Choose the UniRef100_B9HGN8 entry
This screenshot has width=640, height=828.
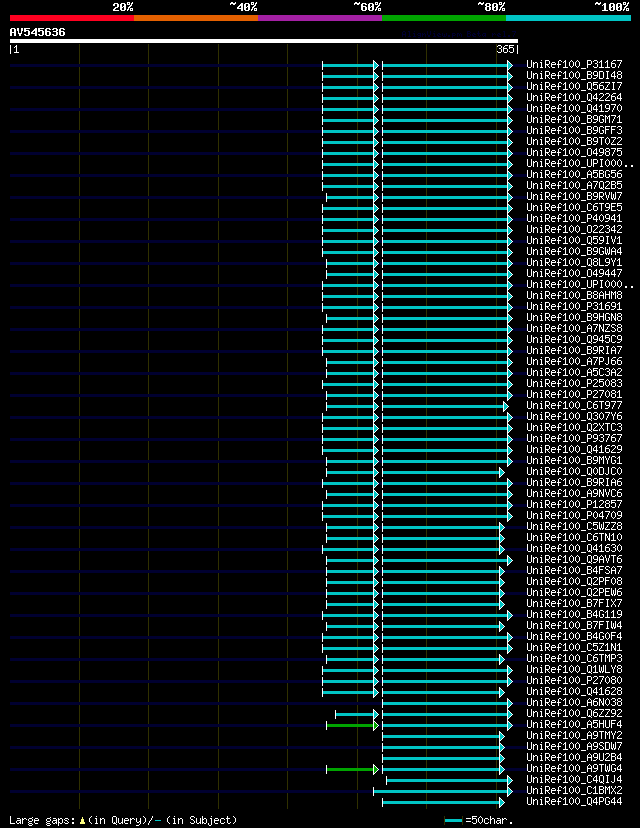pos(574,317)
